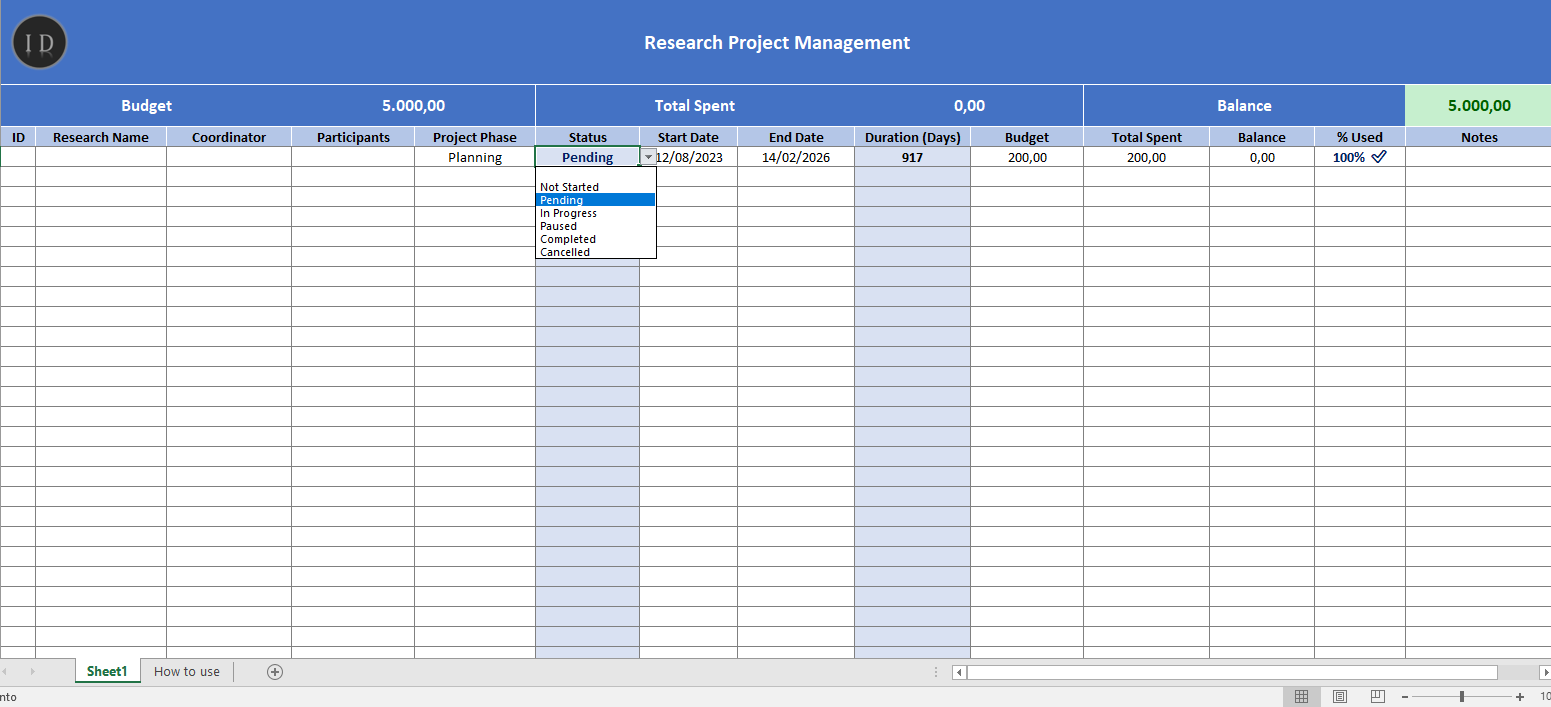The height and width of the screenshot is (707, 1551).
Task: Click the 'Participants' column header
Action: pyautogui.click(x=353, y=137)
